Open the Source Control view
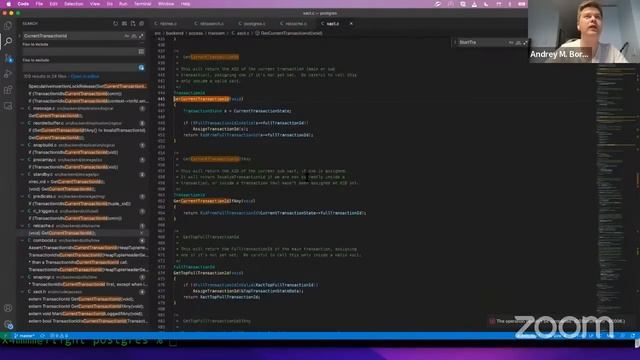Viewport: 640px width, 360px height. point(8,58)
